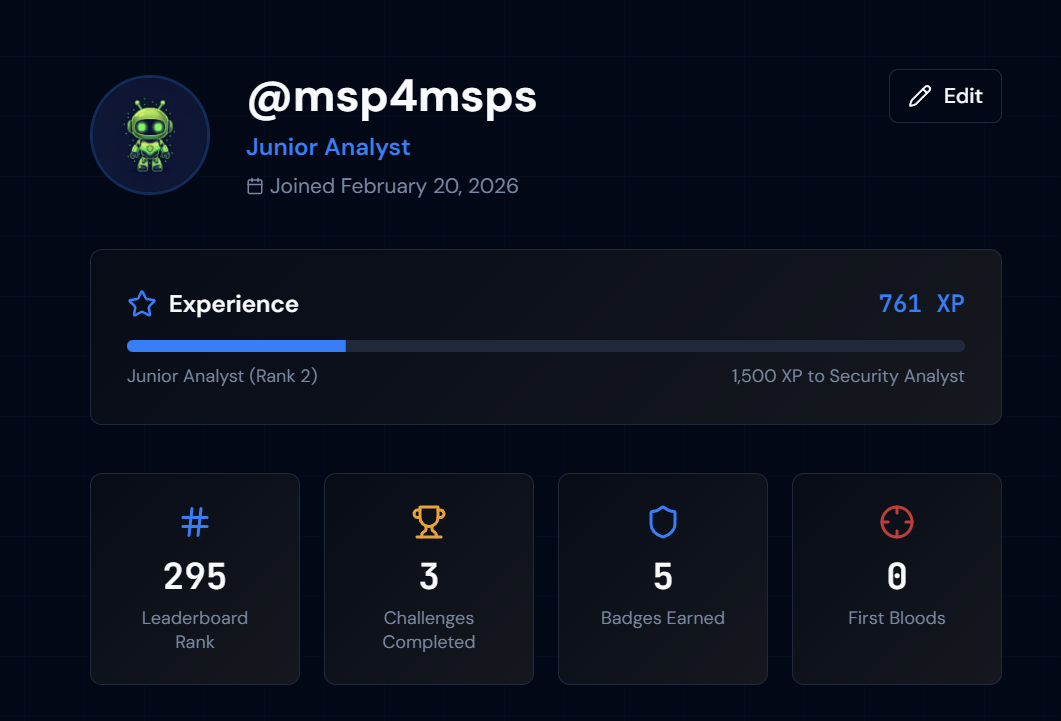Click the experience progress bar
The width and height of the screenshot is (1061, 721).
(546, 346)
